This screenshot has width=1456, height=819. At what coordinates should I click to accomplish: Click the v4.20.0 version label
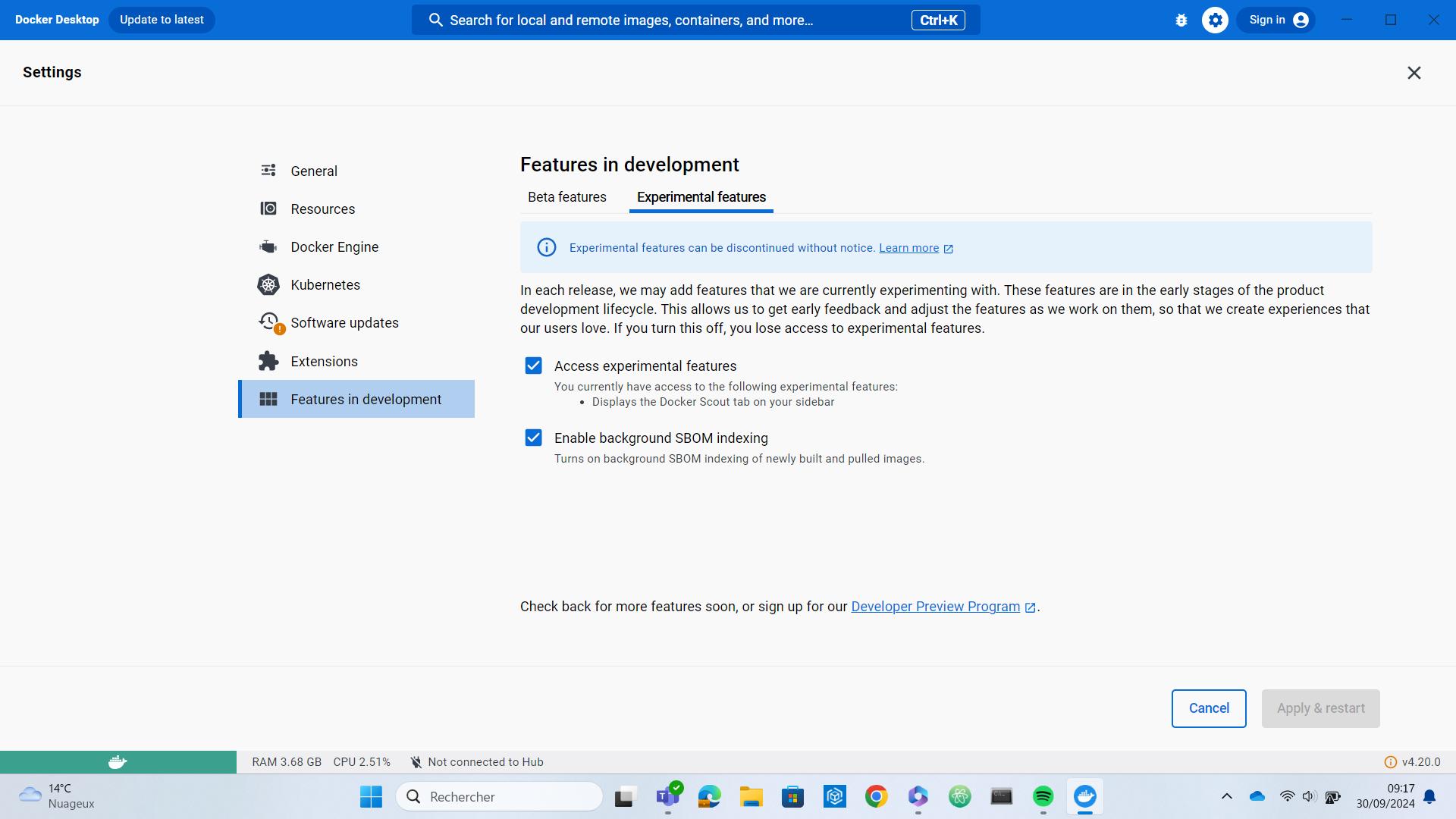pyautogui.click(x=1420, y=762)
